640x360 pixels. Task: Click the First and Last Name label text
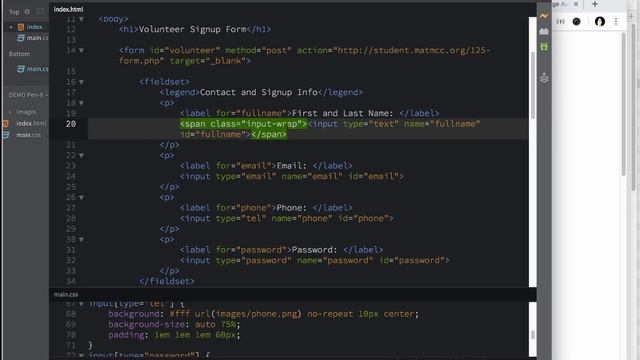pyautogui.click(x=343, y=113)
